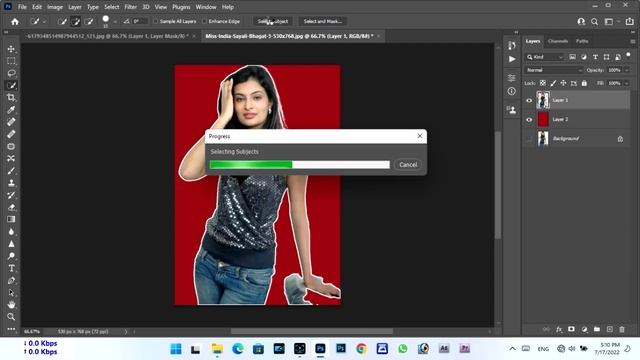This screenshot has width=640, height=360.
Task: Open the Kind filter dropdown
Action: click(544, 57)
